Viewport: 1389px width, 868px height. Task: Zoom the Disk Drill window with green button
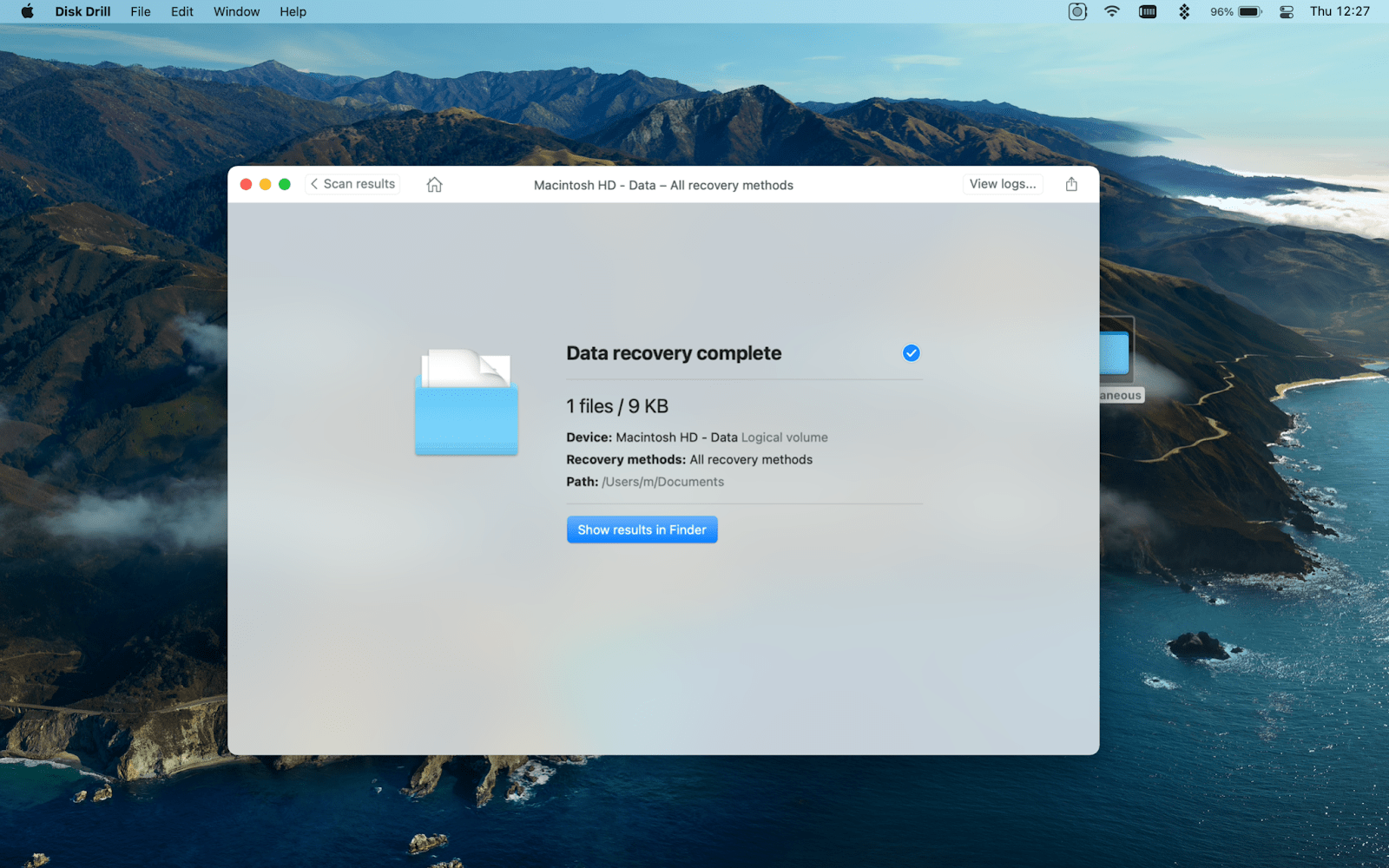(284, 184)
